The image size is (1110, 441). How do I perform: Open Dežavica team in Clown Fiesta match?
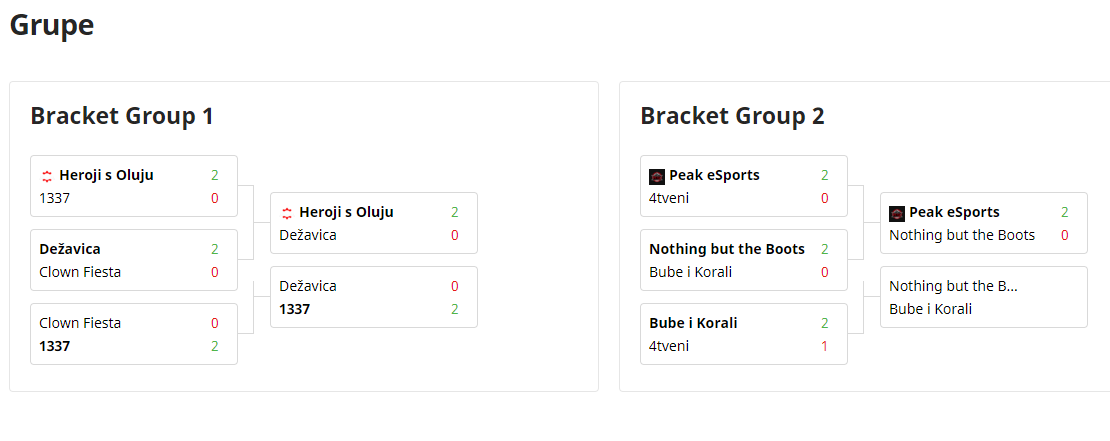(x=70, y=249)
